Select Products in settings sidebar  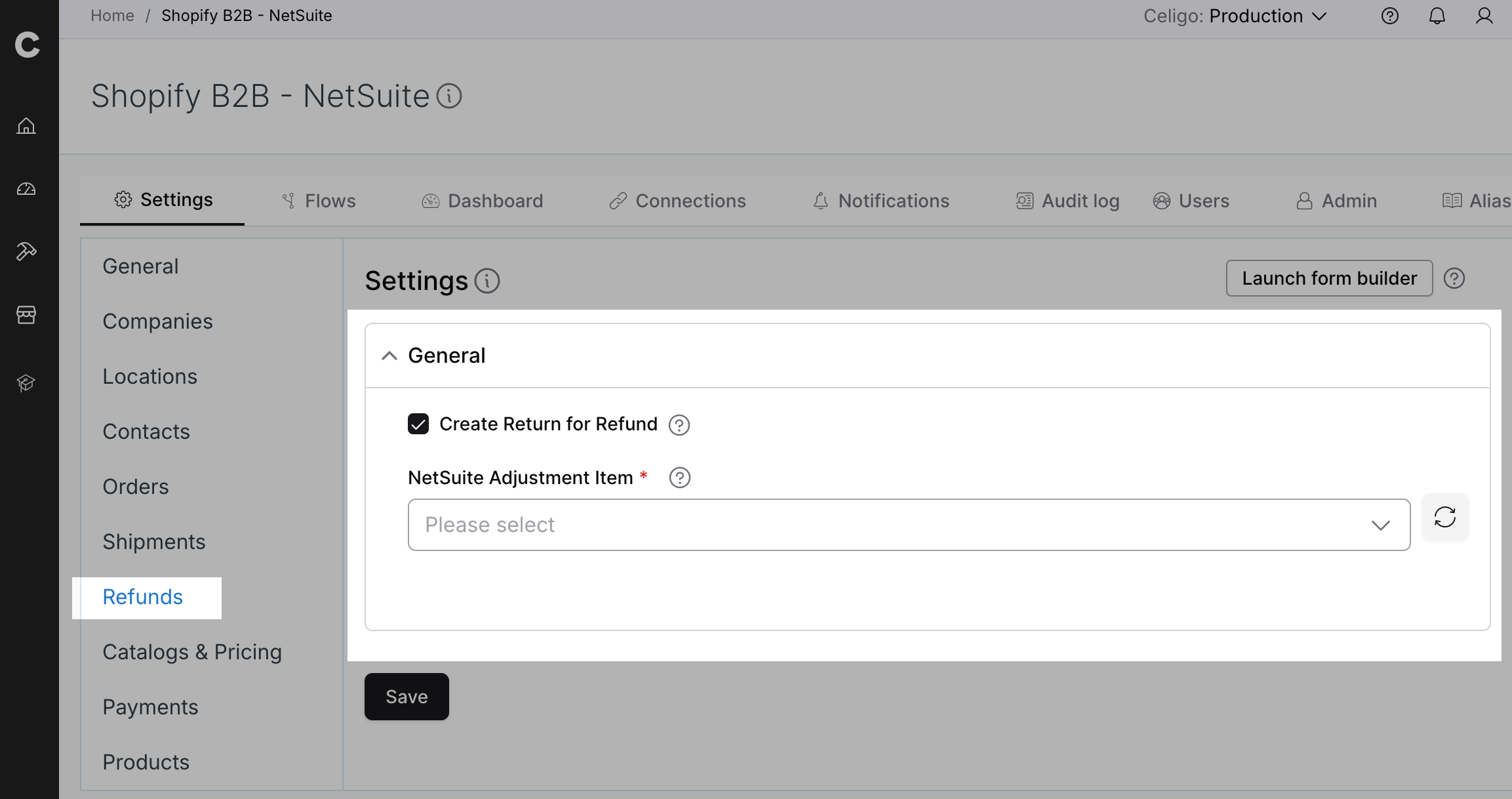[x=146, y=762]
